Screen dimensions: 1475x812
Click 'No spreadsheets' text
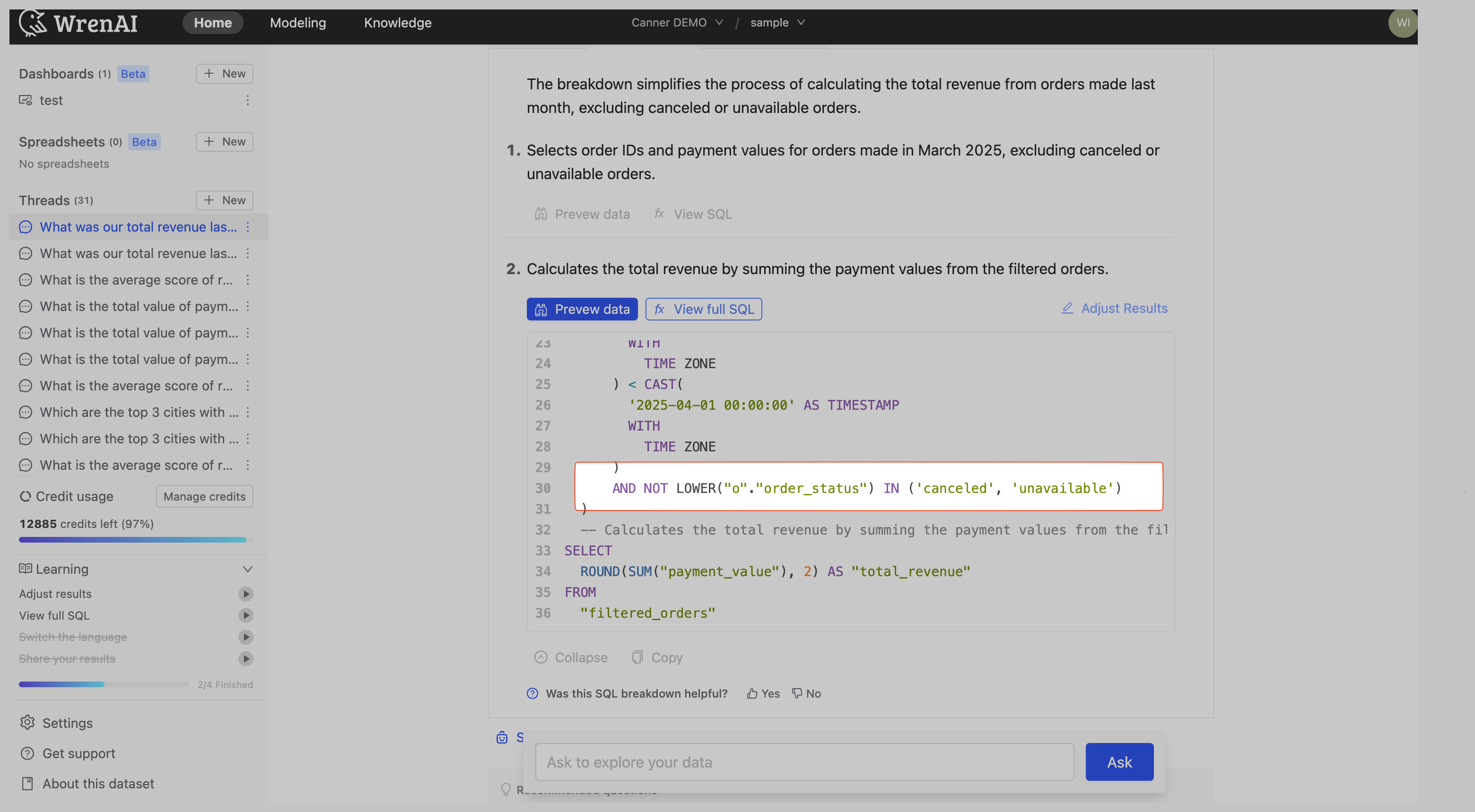tap(63, 164)
